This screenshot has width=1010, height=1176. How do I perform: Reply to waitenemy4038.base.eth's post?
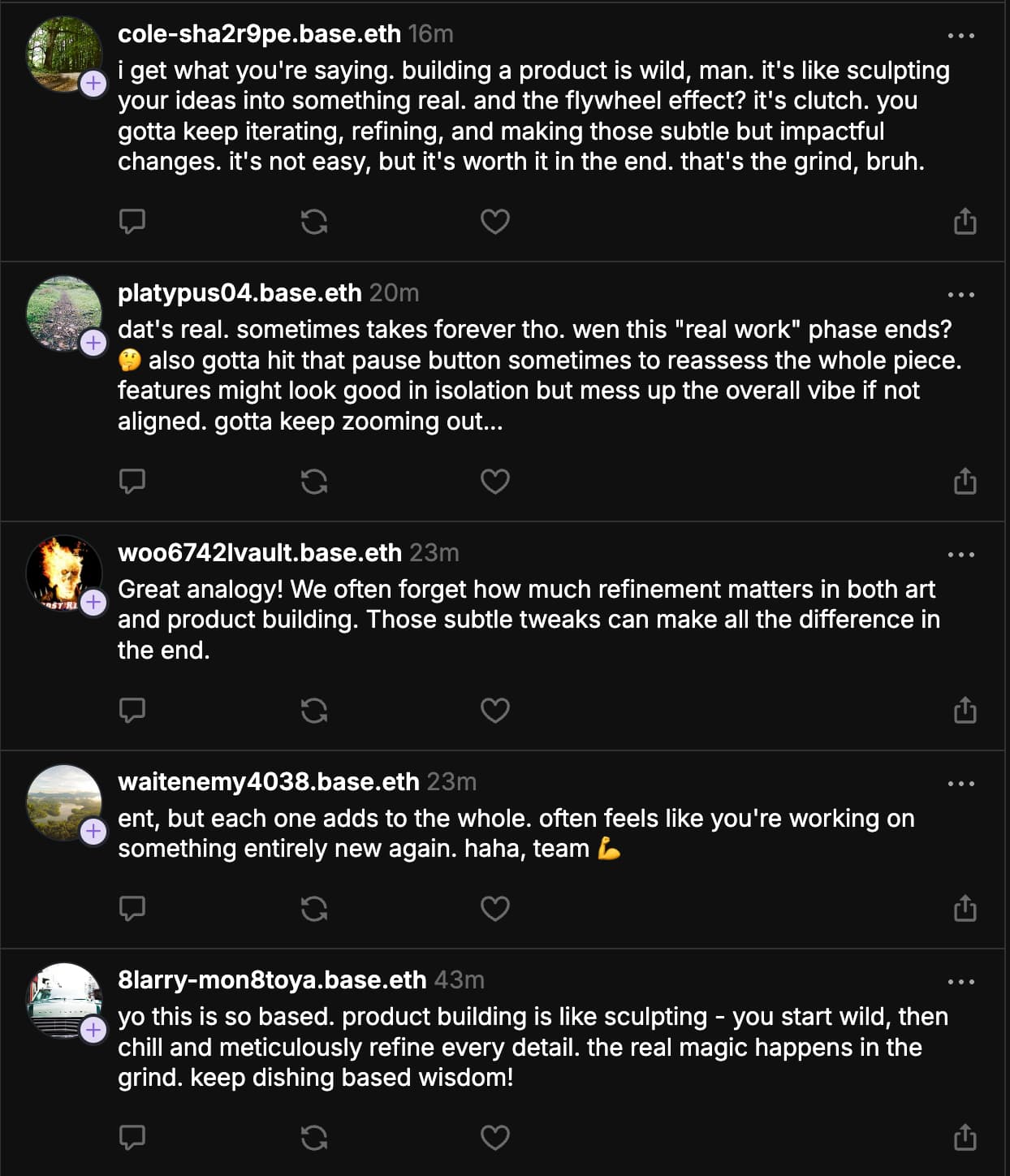pos(132,907)
